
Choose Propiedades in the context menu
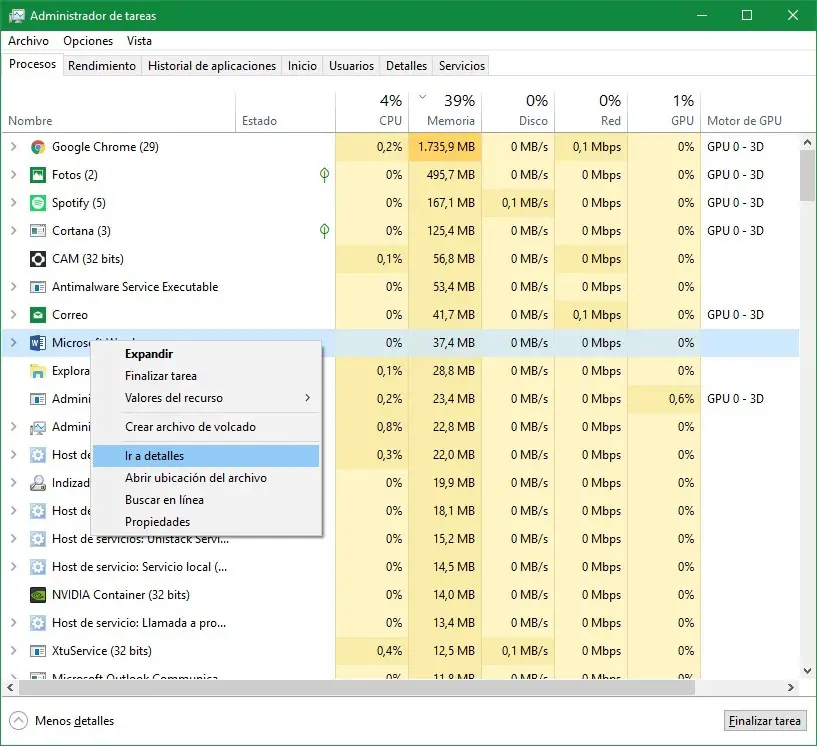pos(205,521)
